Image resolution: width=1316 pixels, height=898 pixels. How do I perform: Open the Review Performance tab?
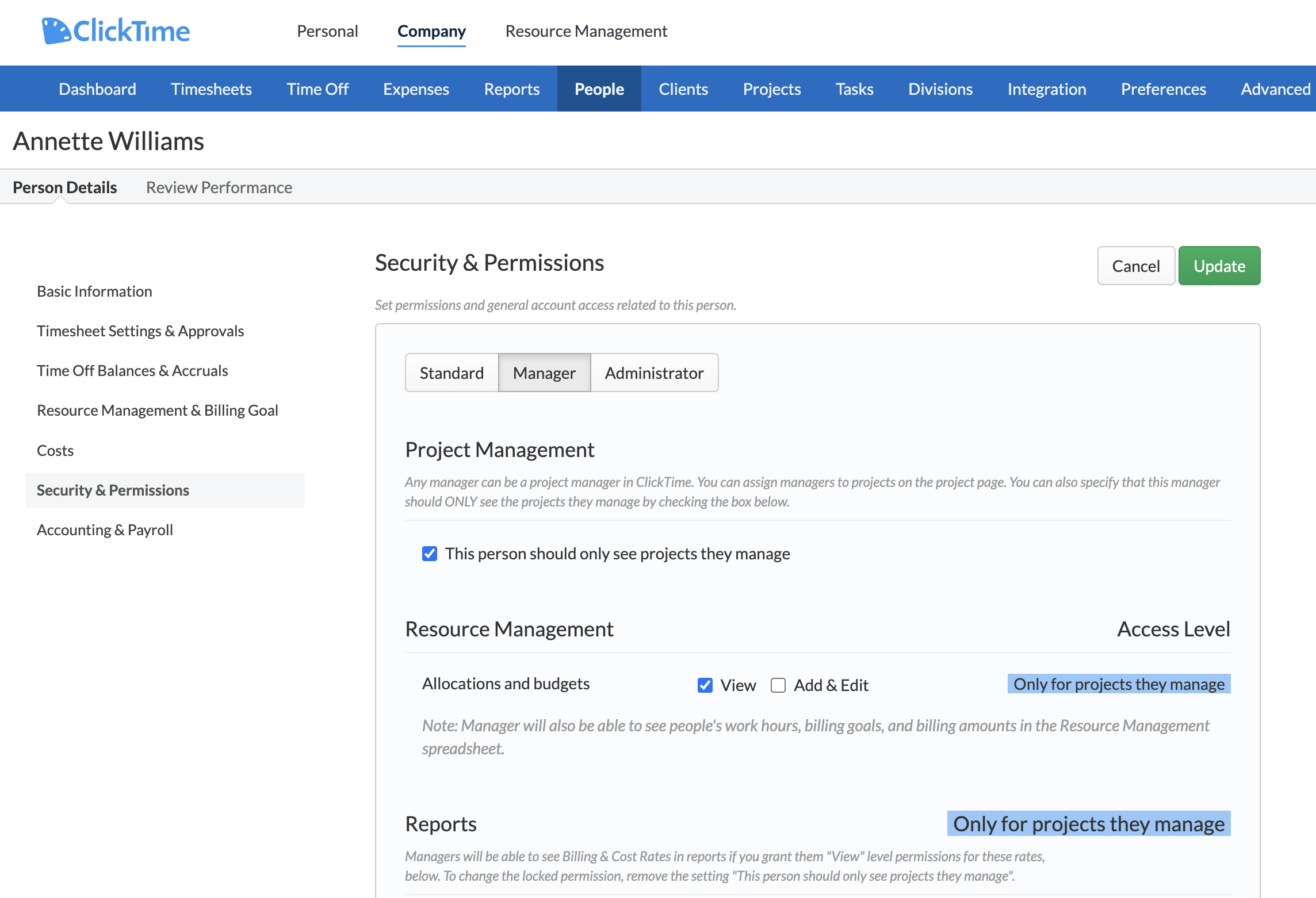pos(219,187)
